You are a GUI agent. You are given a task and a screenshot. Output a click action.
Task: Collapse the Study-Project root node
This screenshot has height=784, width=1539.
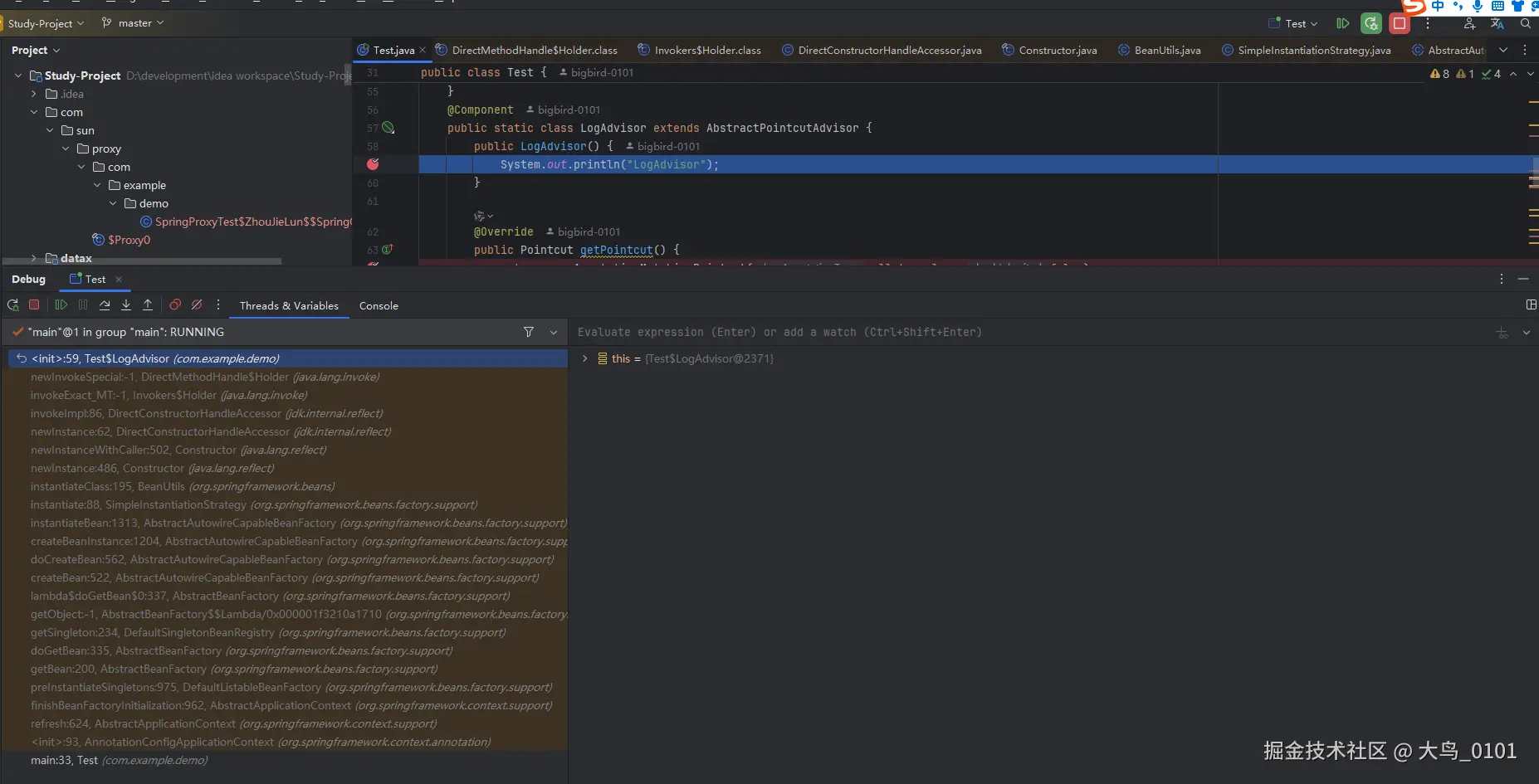coord(18,75)
